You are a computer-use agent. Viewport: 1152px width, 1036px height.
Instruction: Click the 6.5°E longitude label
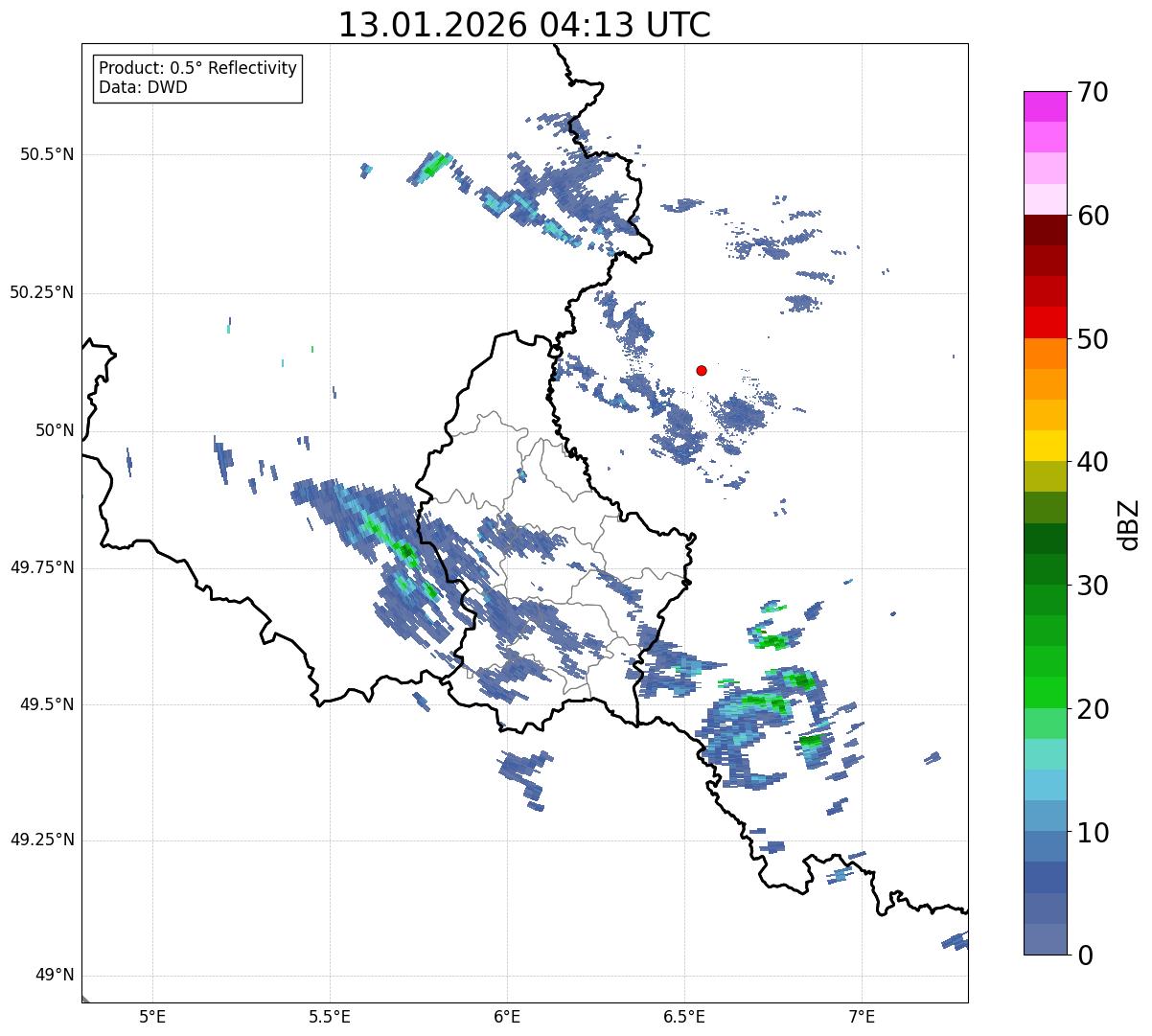click(x=684, y=1016)
